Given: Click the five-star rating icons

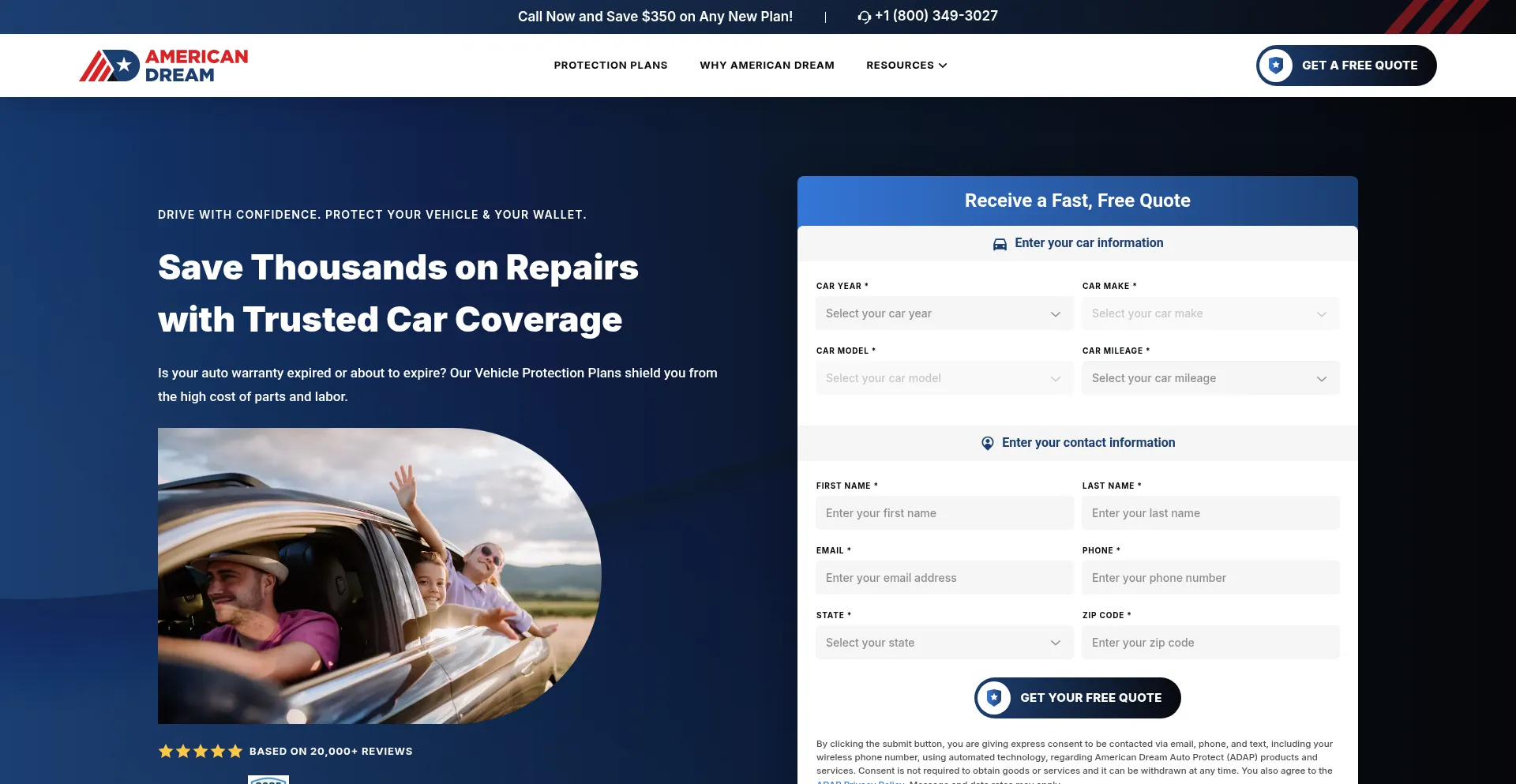Looking at the screenshot, I should point(201,752).
